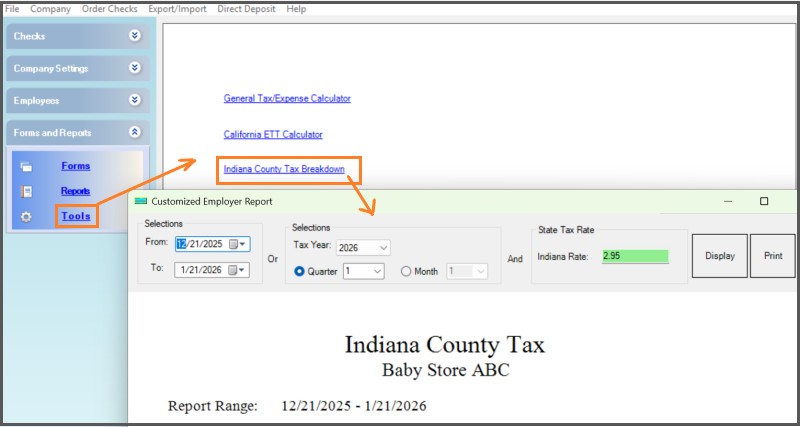Click the Indiana County Tax report title

pos(445,345)
